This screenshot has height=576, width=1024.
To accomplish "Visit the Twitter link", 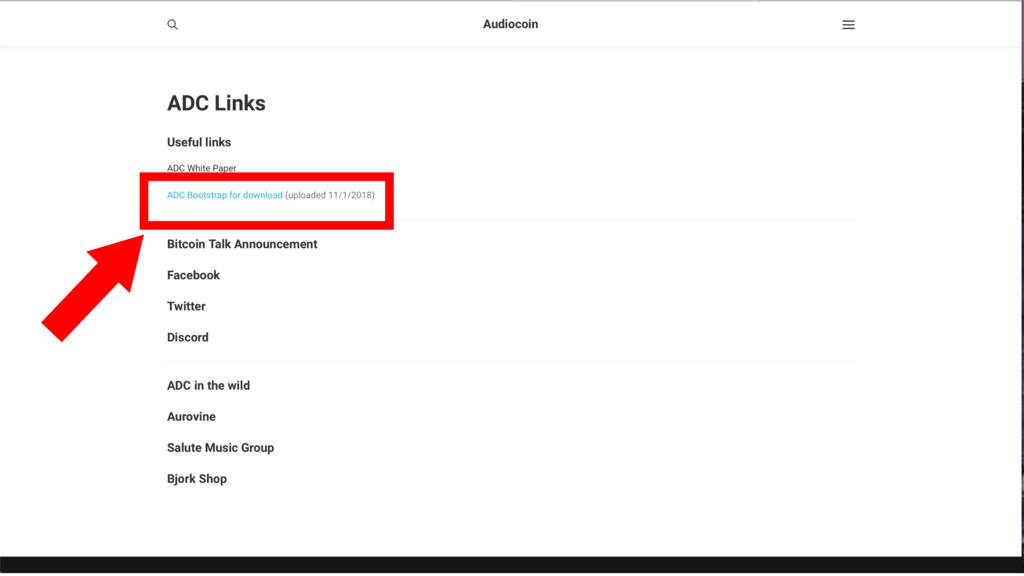I will tap(186, 306).
